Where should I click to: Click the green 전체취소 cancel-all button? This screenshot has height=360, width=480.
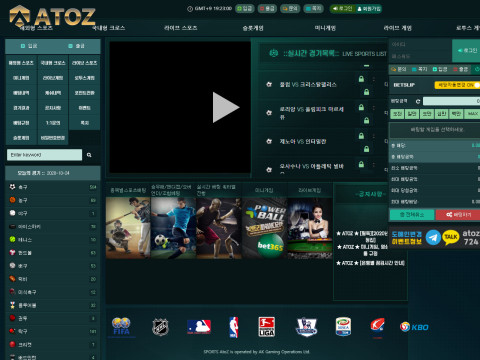pyautogui.click(x=412, y=215)
